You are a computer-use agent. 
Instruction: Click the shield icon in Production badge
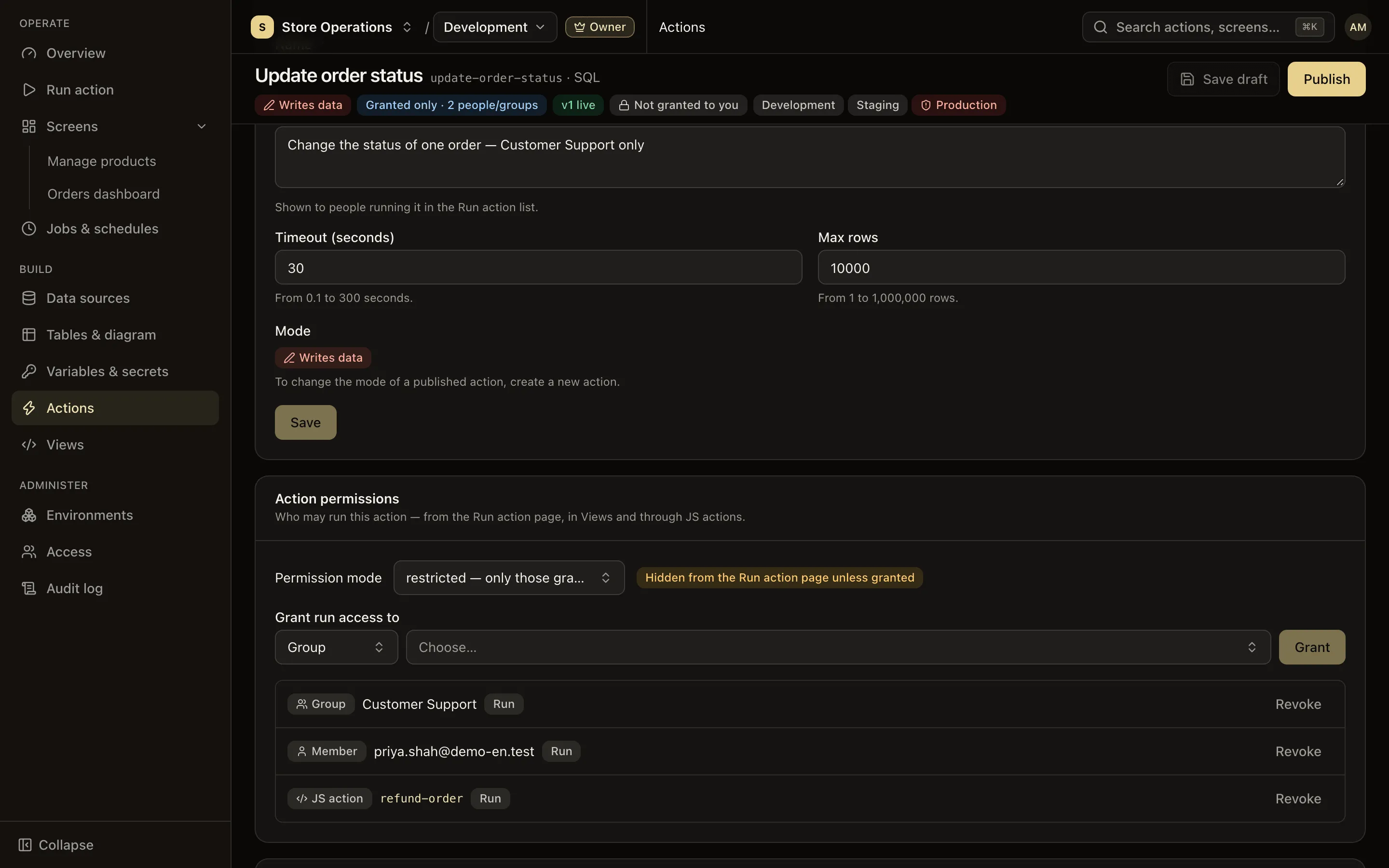(926, 106)
